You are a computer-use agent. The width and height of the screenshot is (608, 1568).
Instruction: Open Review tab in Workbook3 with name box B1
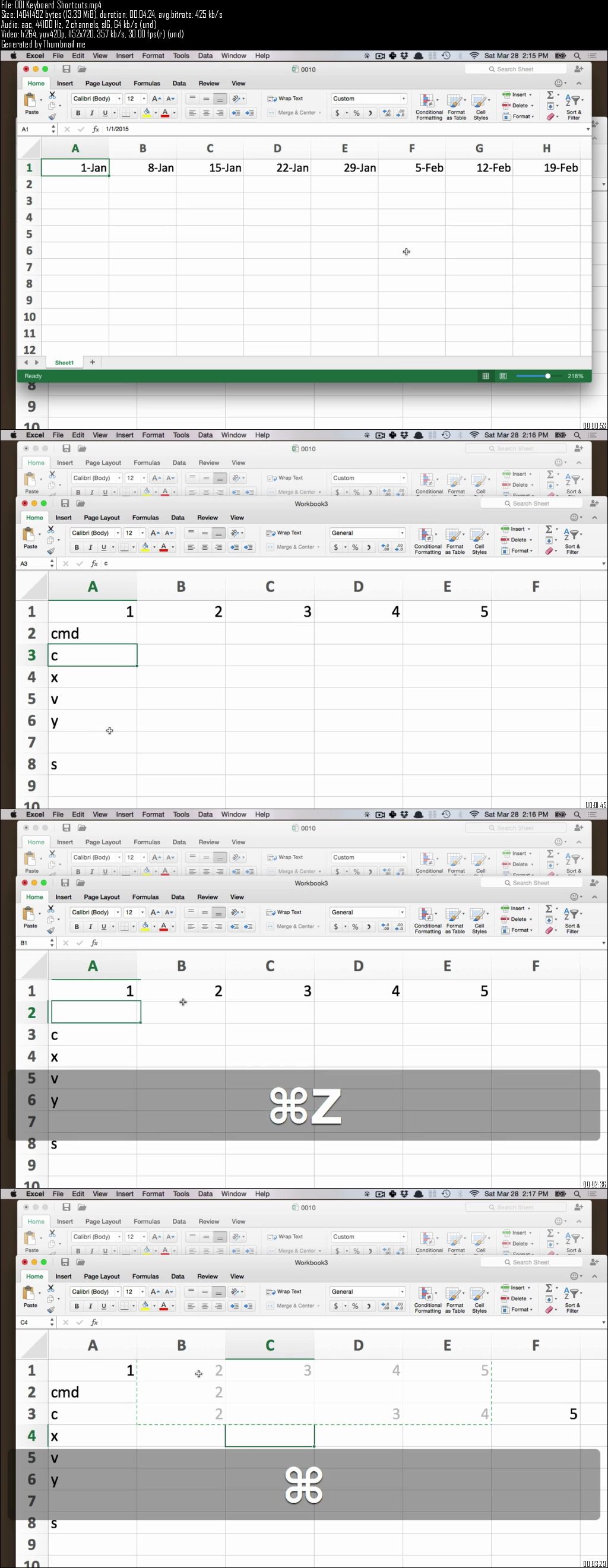(208, 897)
